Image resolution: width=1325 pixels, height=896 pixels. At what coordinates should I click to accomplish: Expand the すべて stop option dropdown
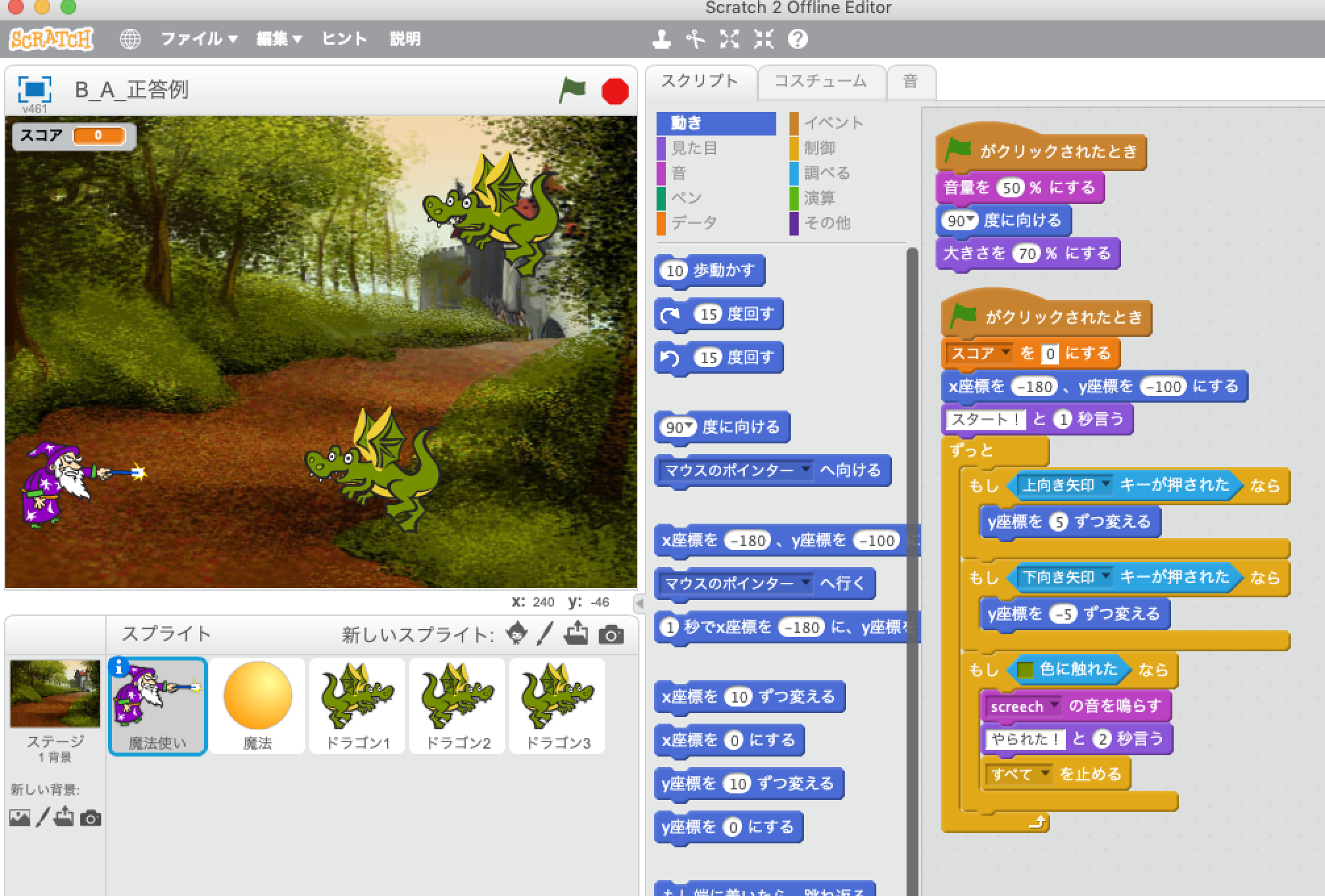click(x=1044, y=774)
